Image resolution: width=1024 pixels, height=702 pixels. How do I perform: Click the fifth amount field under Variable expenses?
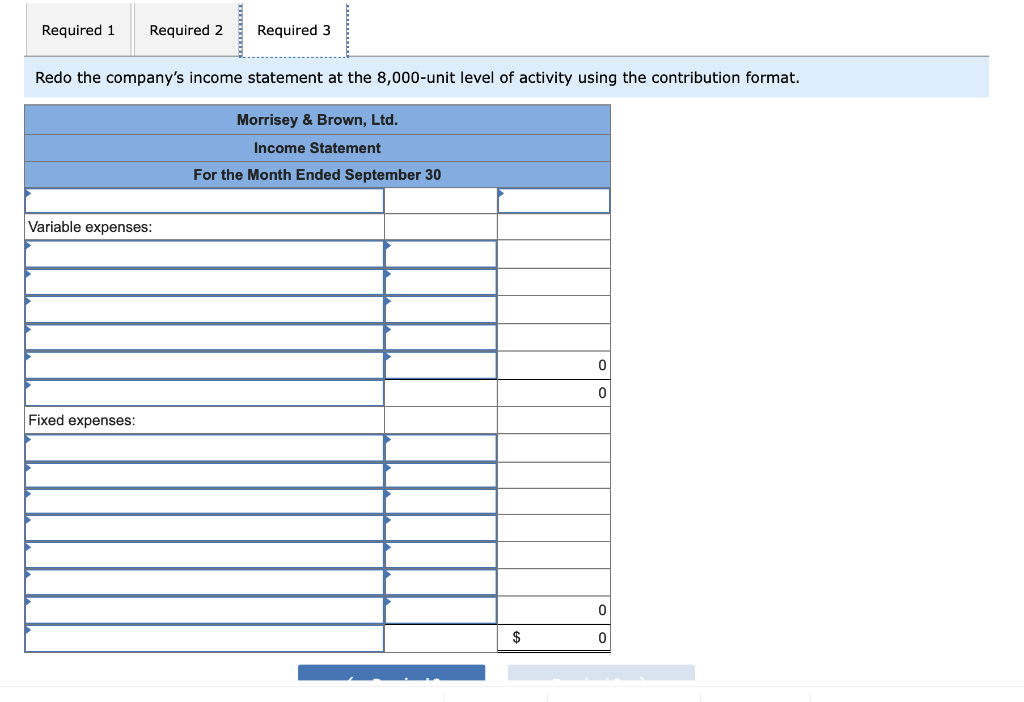pos(441,366)
